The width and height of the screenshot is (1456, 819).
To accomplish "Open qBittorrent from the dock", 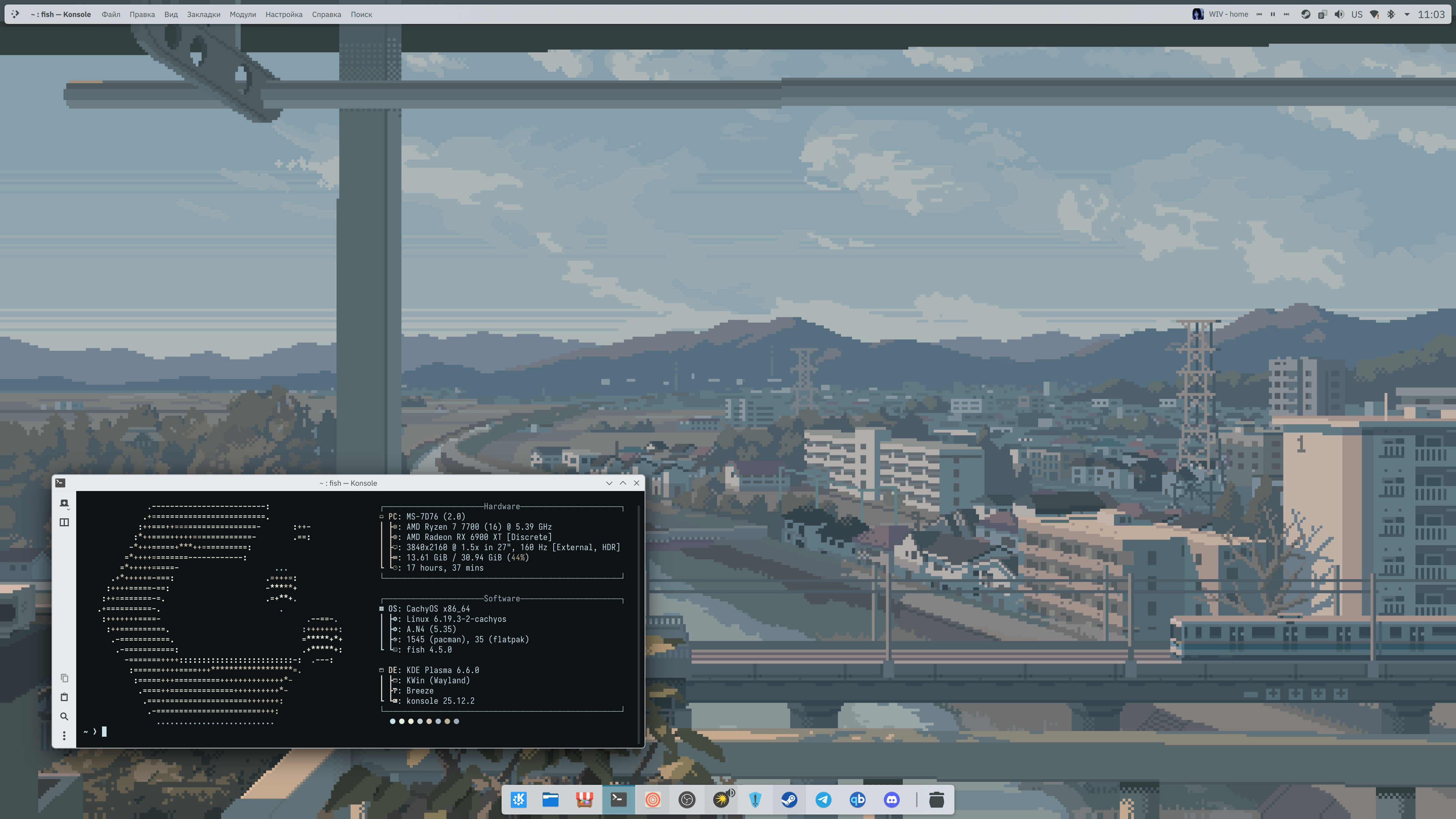I will point(857,799).
